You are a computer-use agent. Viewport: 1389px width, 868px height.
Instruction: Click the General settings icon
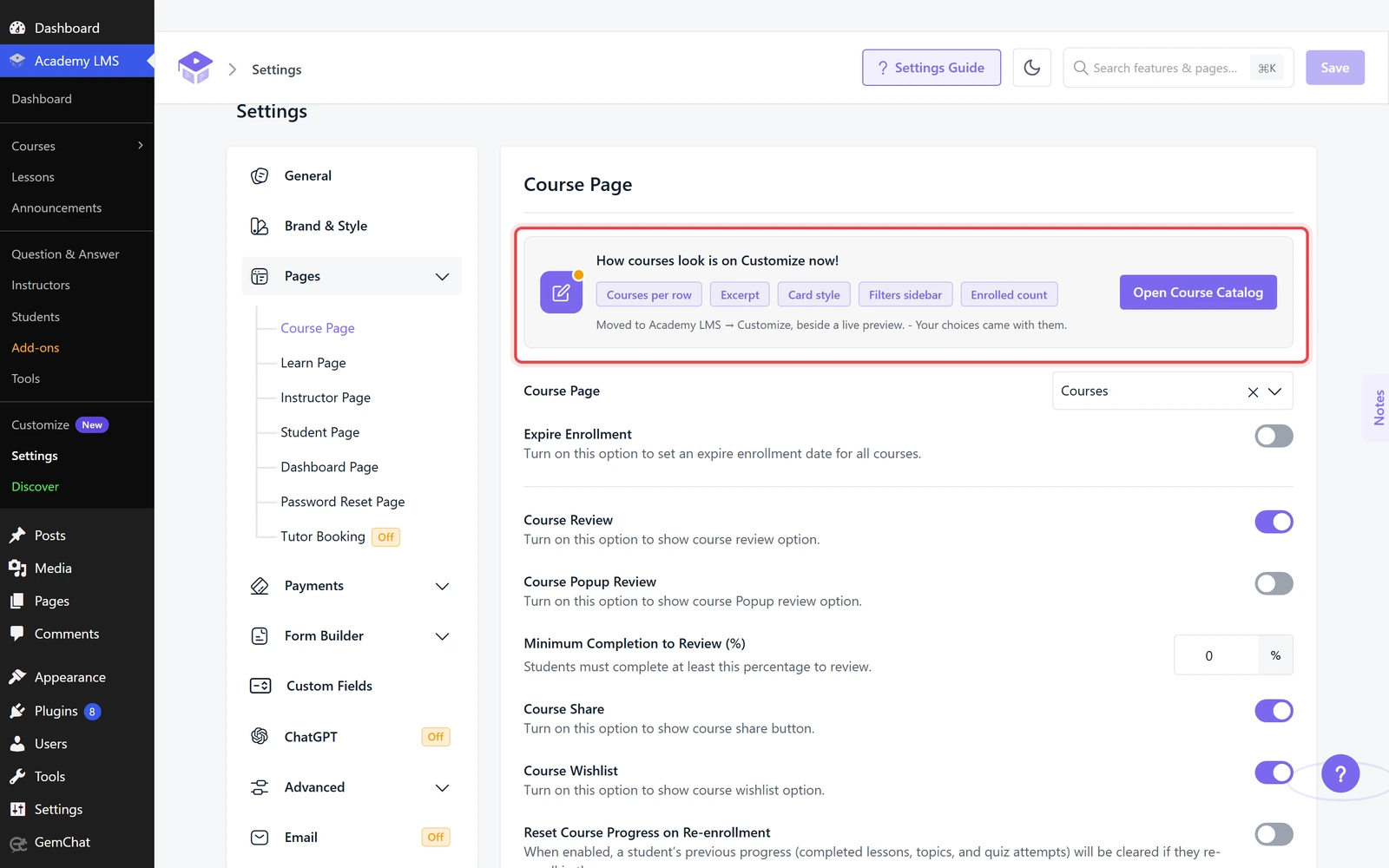tap(260, 176)
